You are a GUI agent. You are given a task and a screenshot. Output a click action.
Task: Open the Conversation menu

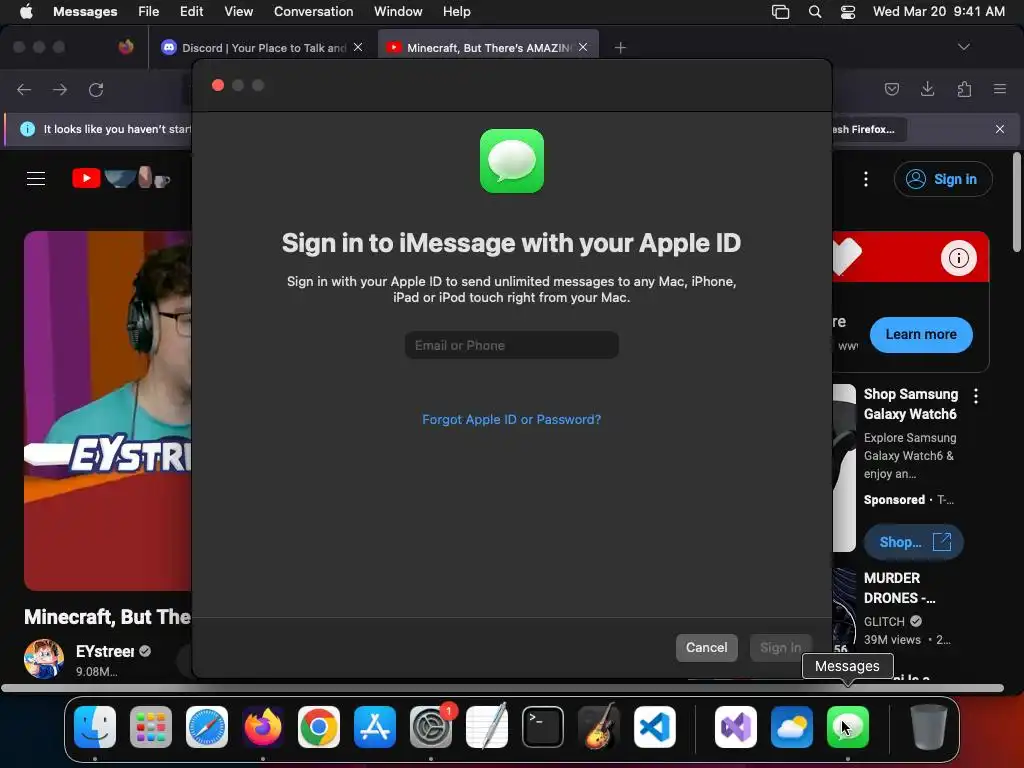(x=313, y=11)
